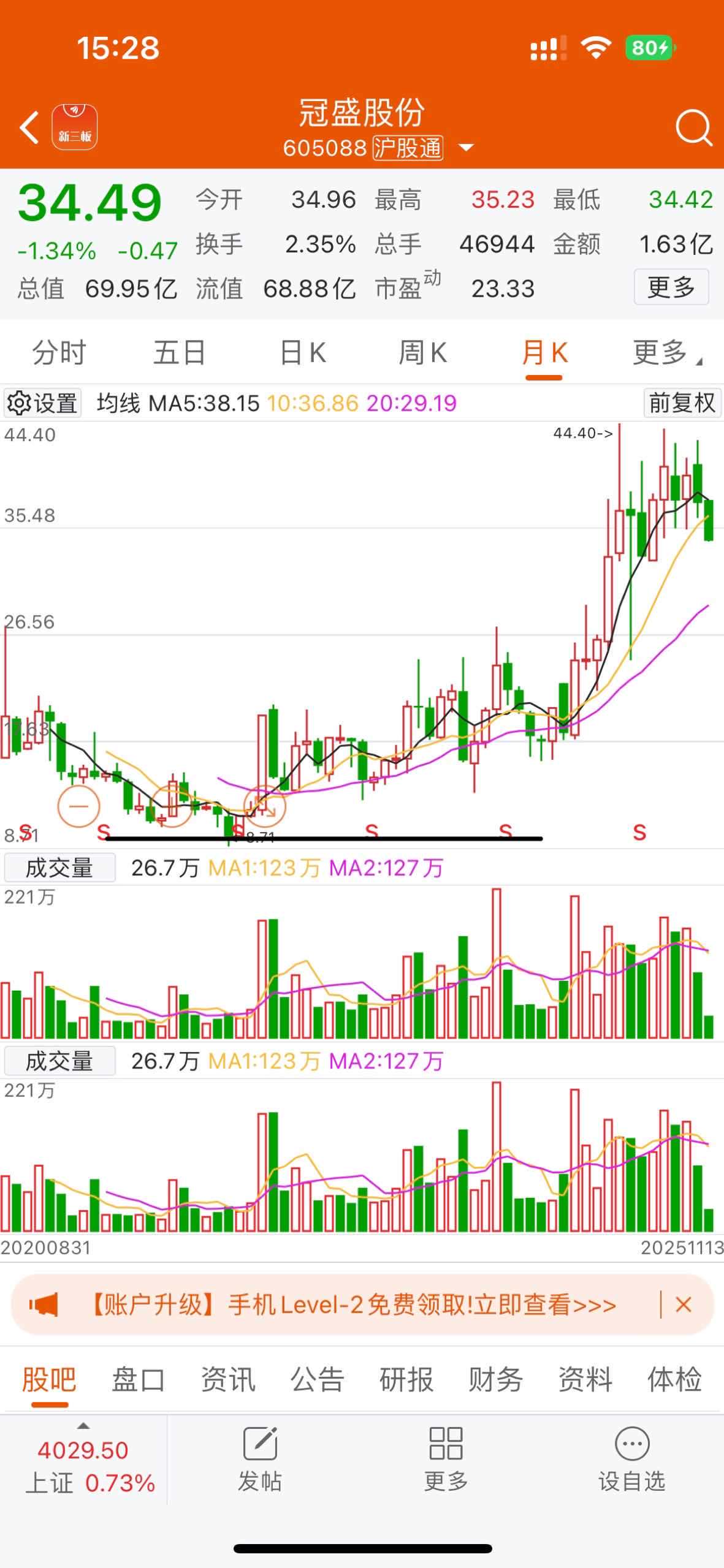724x1568 pixels.
Task: Tap the megaphone announcement icon
Action: (x=44, y=1305)
